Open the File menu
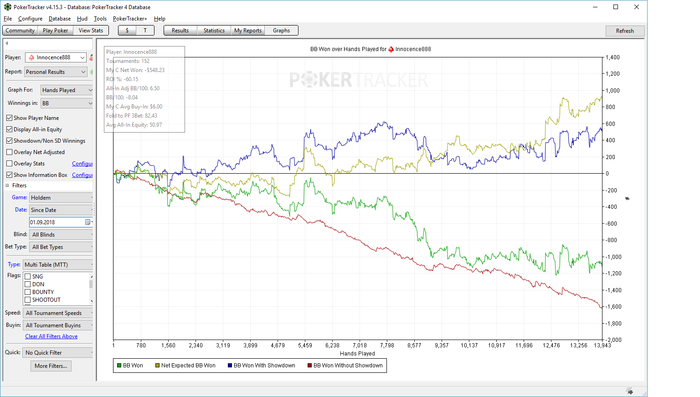Viewport: 700px width, 397px height. click(8, 19)
